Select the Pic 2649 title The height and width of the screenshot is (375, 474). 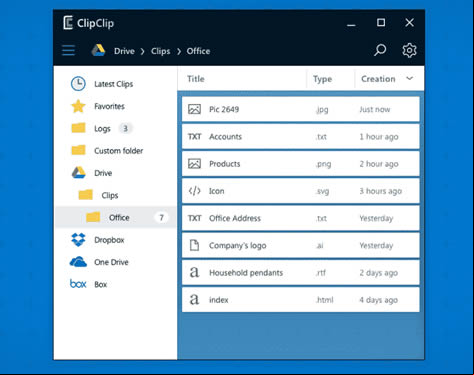point(224,109)
